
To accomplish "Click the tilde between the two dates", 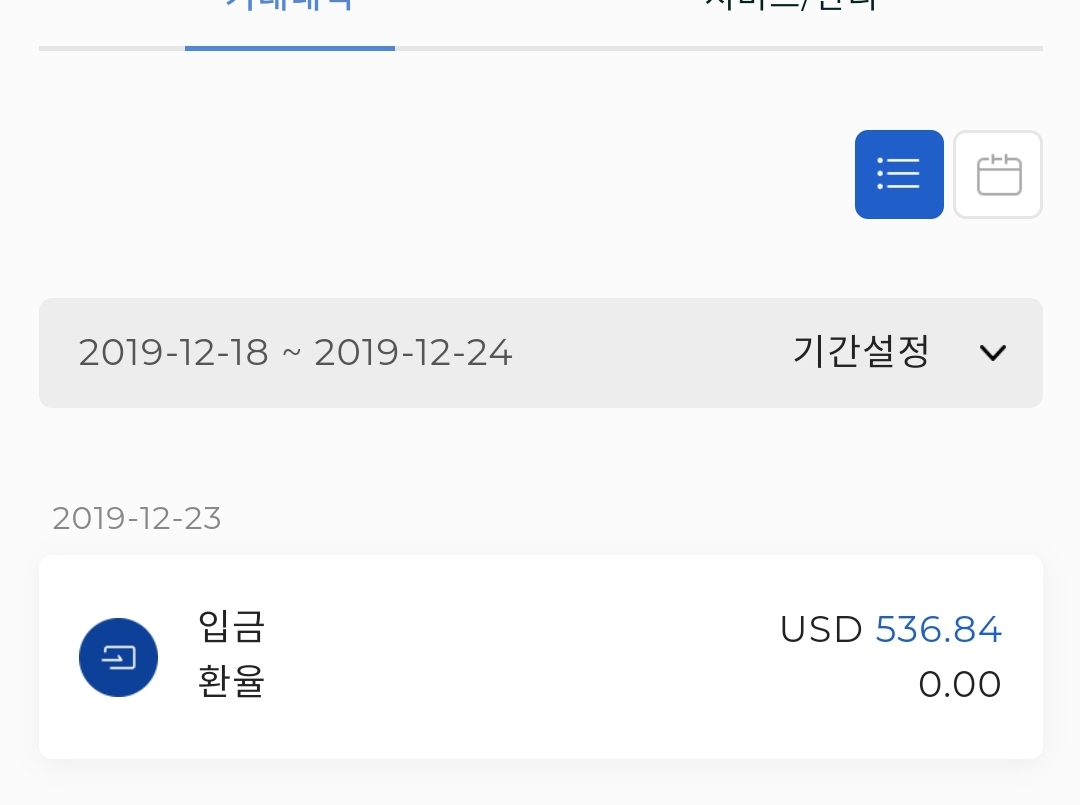I will point(291,353).
